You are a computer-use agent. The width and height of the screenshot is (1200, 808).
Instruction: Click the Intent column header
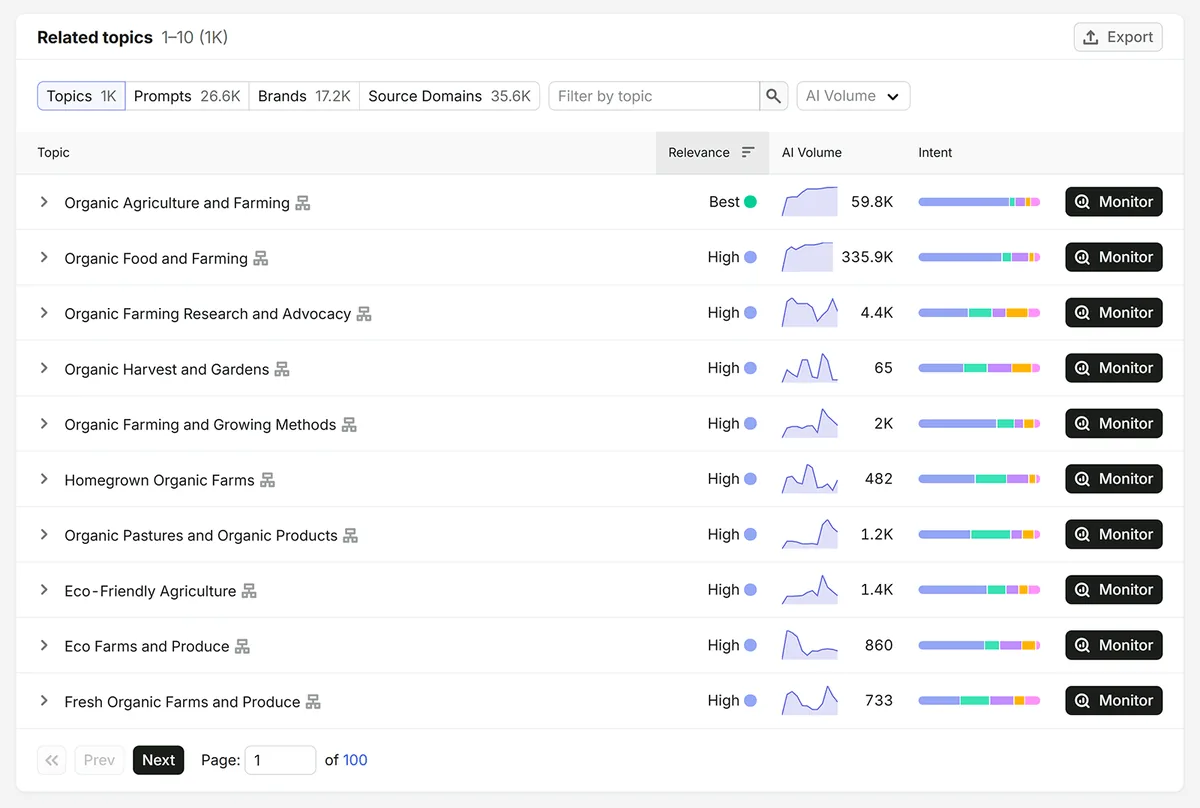(x=935, y=153)
